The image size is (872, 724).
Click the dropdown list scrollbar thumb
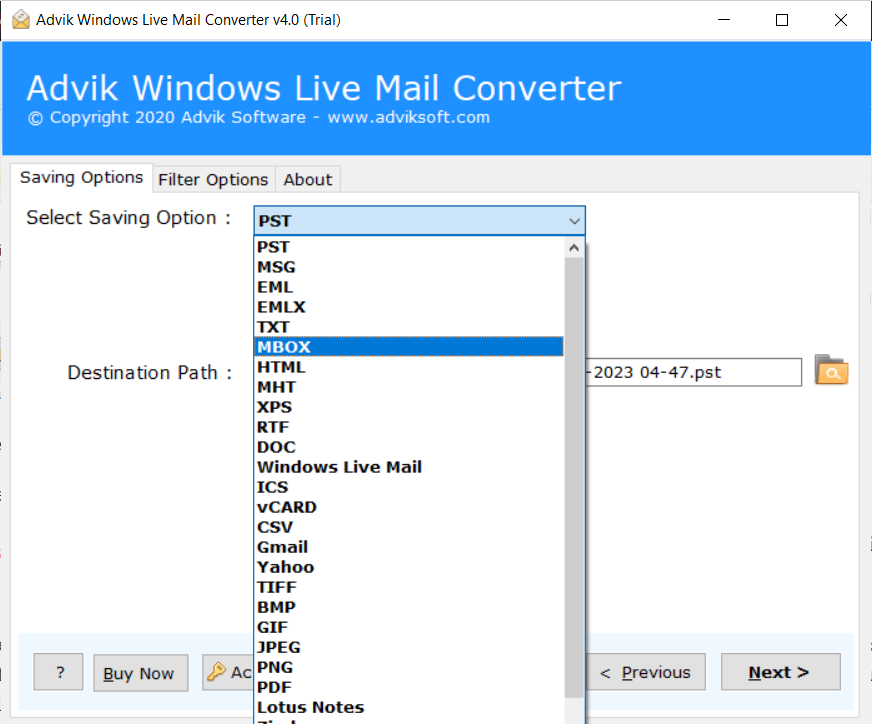(x=574, y=477)
